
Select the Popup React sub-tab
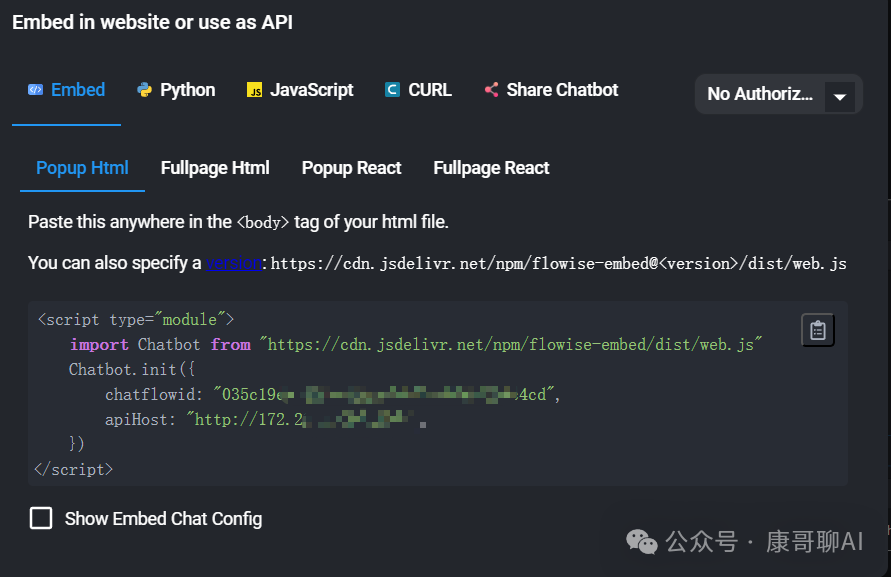tap(351, 168)
